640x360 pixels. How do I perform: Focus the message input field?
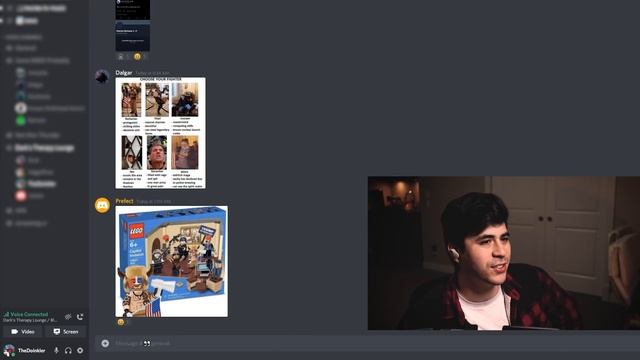tap(367, 343)
